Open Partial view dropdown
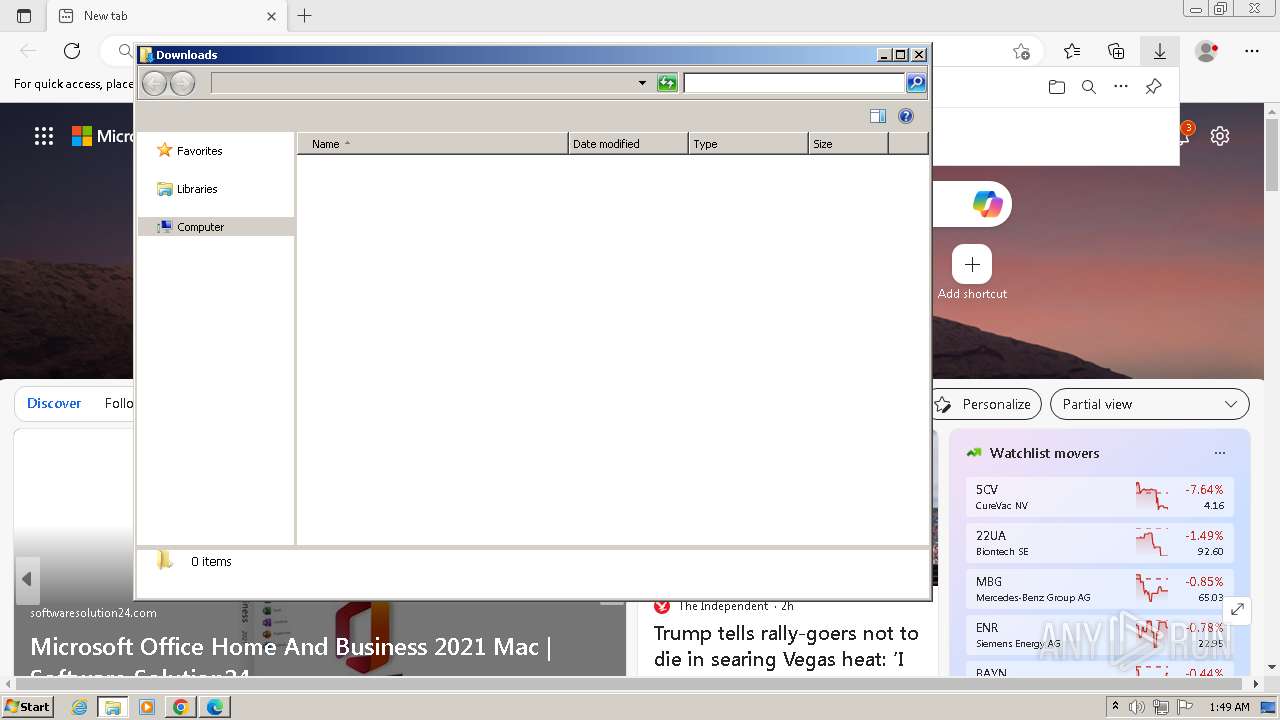 click(x=1150, y=404)
